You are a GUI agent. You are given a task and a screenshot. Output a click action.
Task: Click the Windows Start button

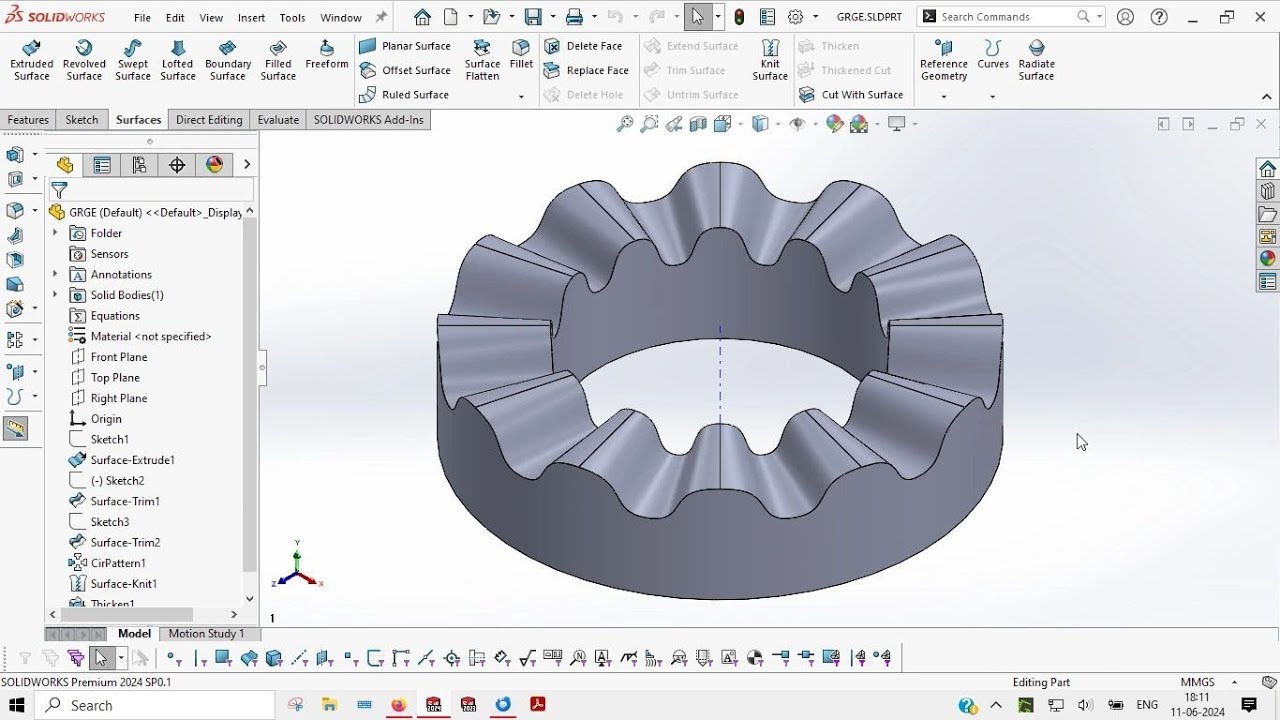[x=17, y=705]
